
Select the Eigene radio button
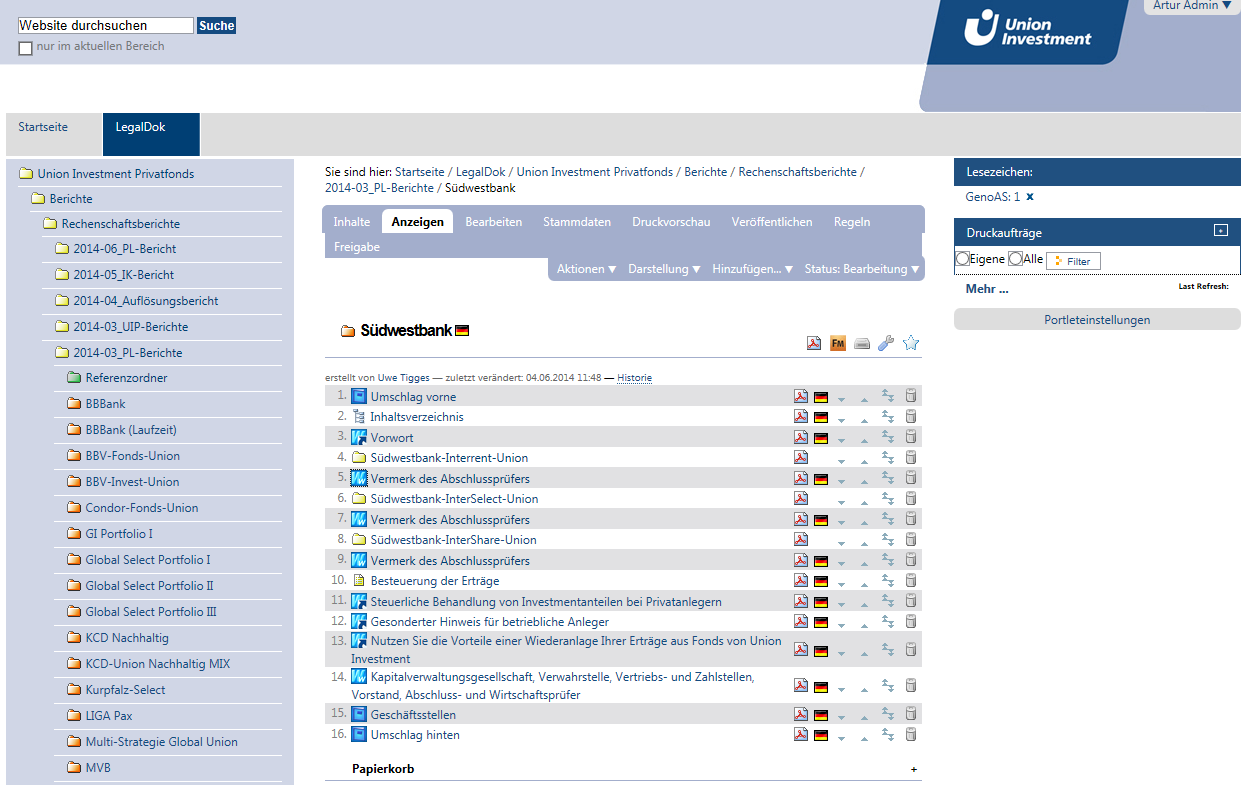963,259
